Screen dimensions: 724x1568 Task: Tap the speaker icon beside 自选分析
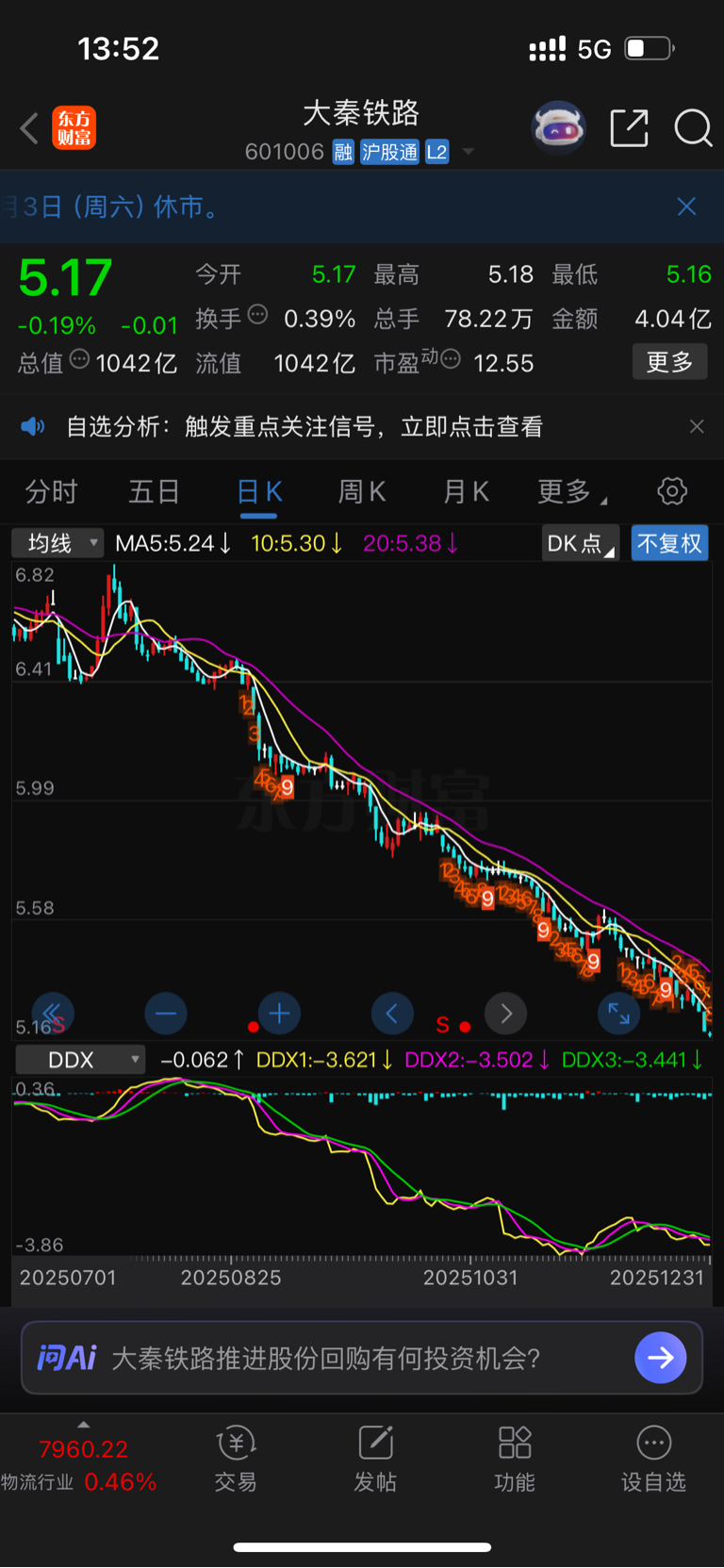(33, 427)
